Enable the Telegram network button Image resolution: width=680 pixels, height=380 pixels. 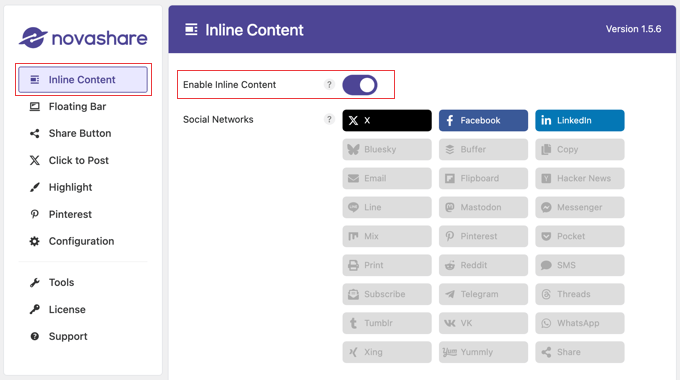click(483, 294)
